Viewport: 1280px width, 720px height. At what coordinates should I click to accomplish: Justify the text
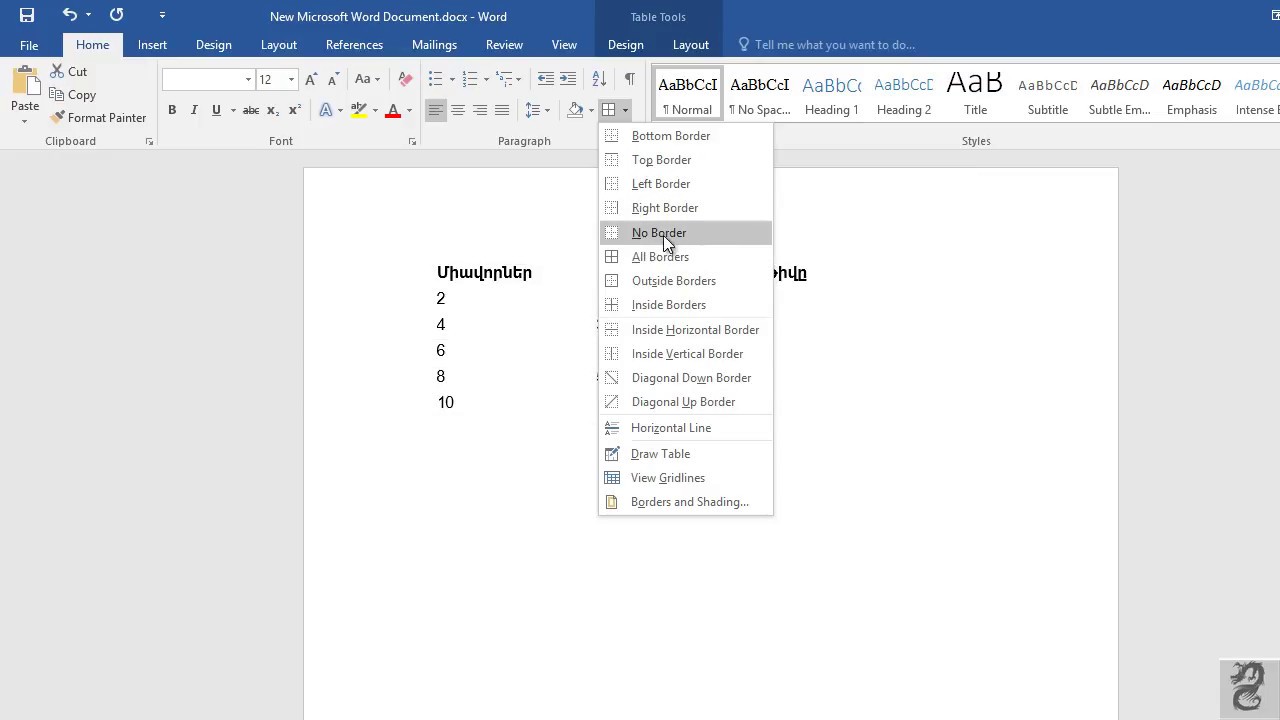[502, 110]
